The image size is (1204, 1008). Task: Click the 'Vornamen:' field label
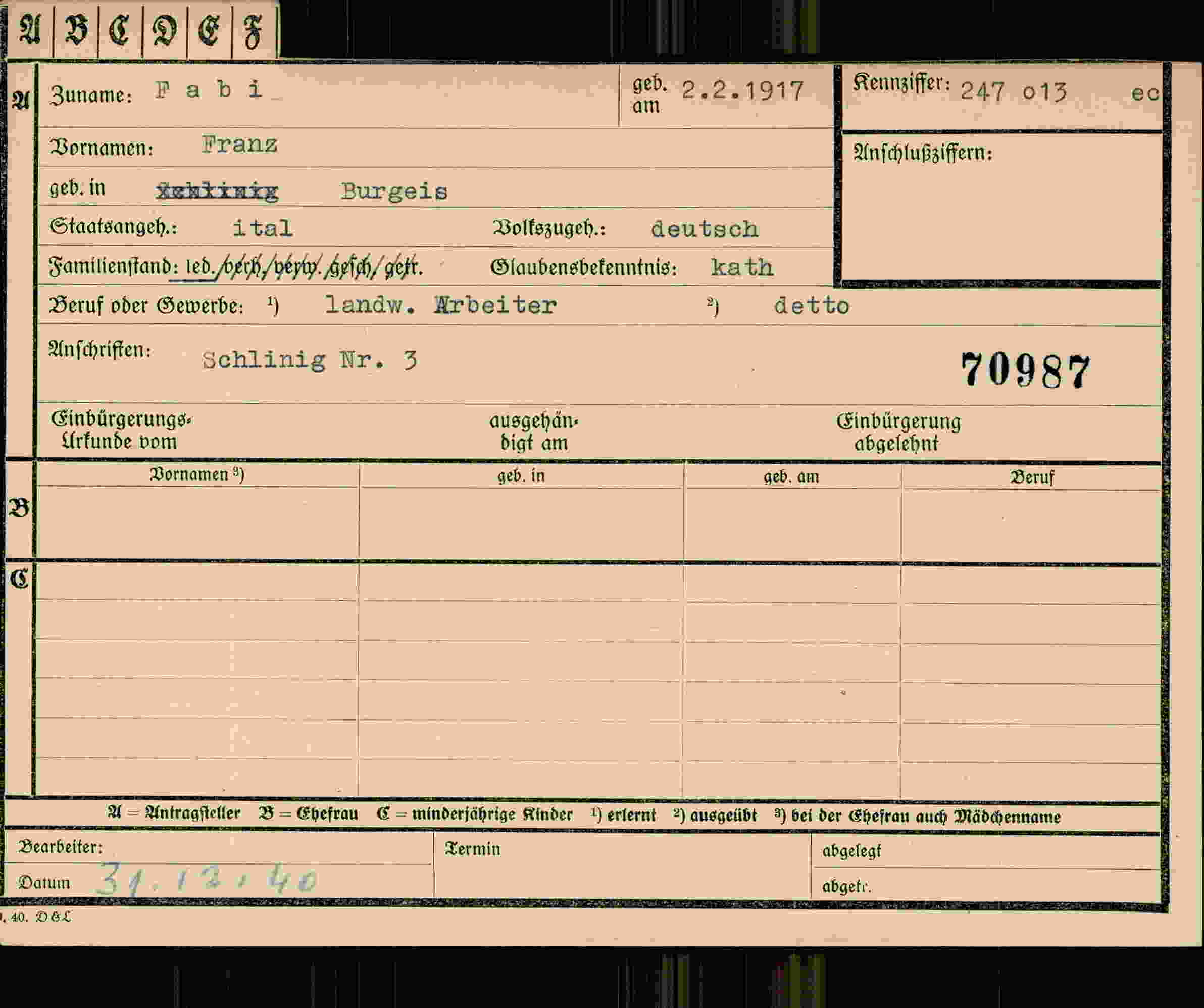pos(102,148)
